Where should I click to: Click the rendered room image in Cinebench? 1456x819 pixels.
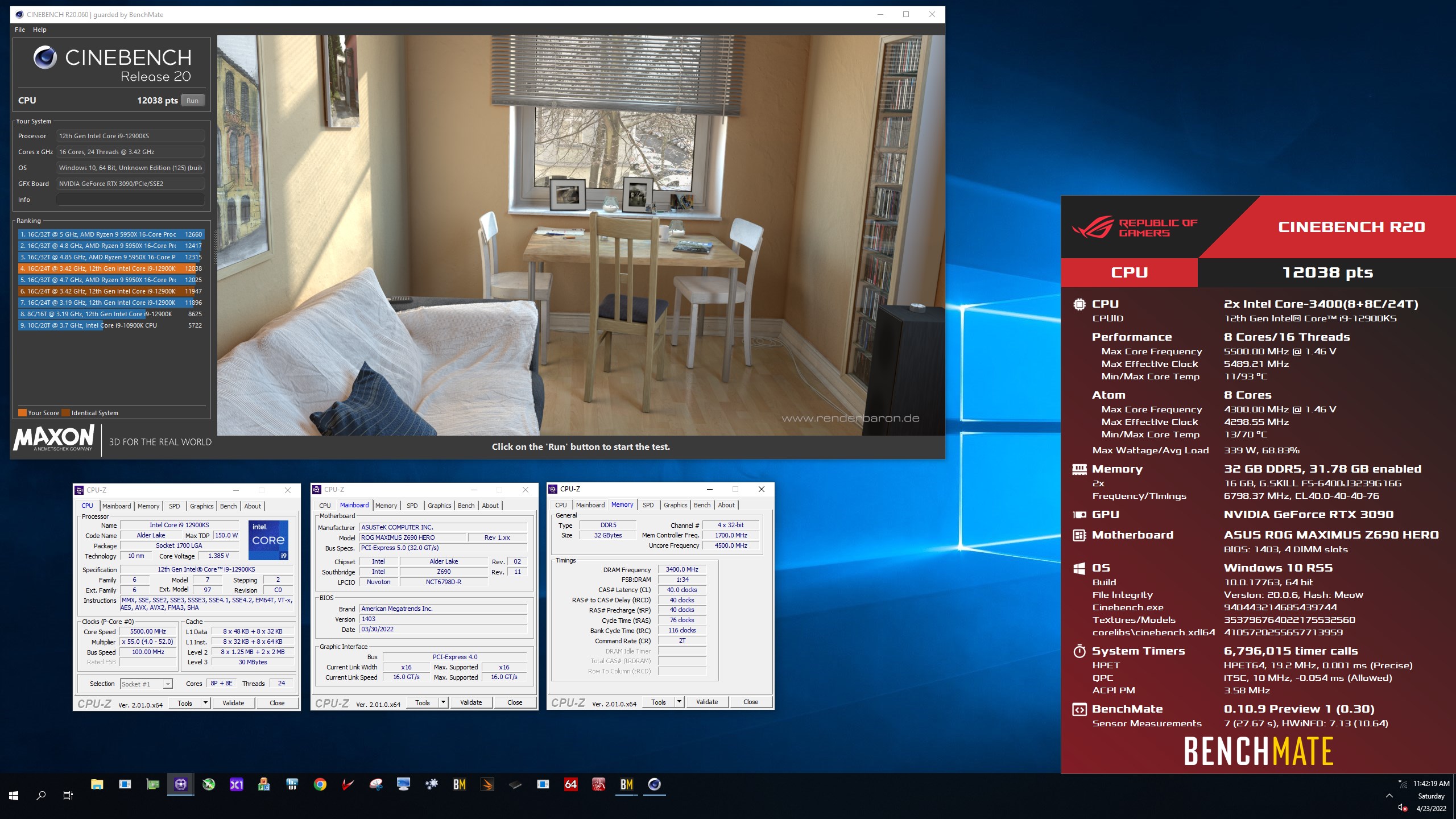[x=581, y=235]
